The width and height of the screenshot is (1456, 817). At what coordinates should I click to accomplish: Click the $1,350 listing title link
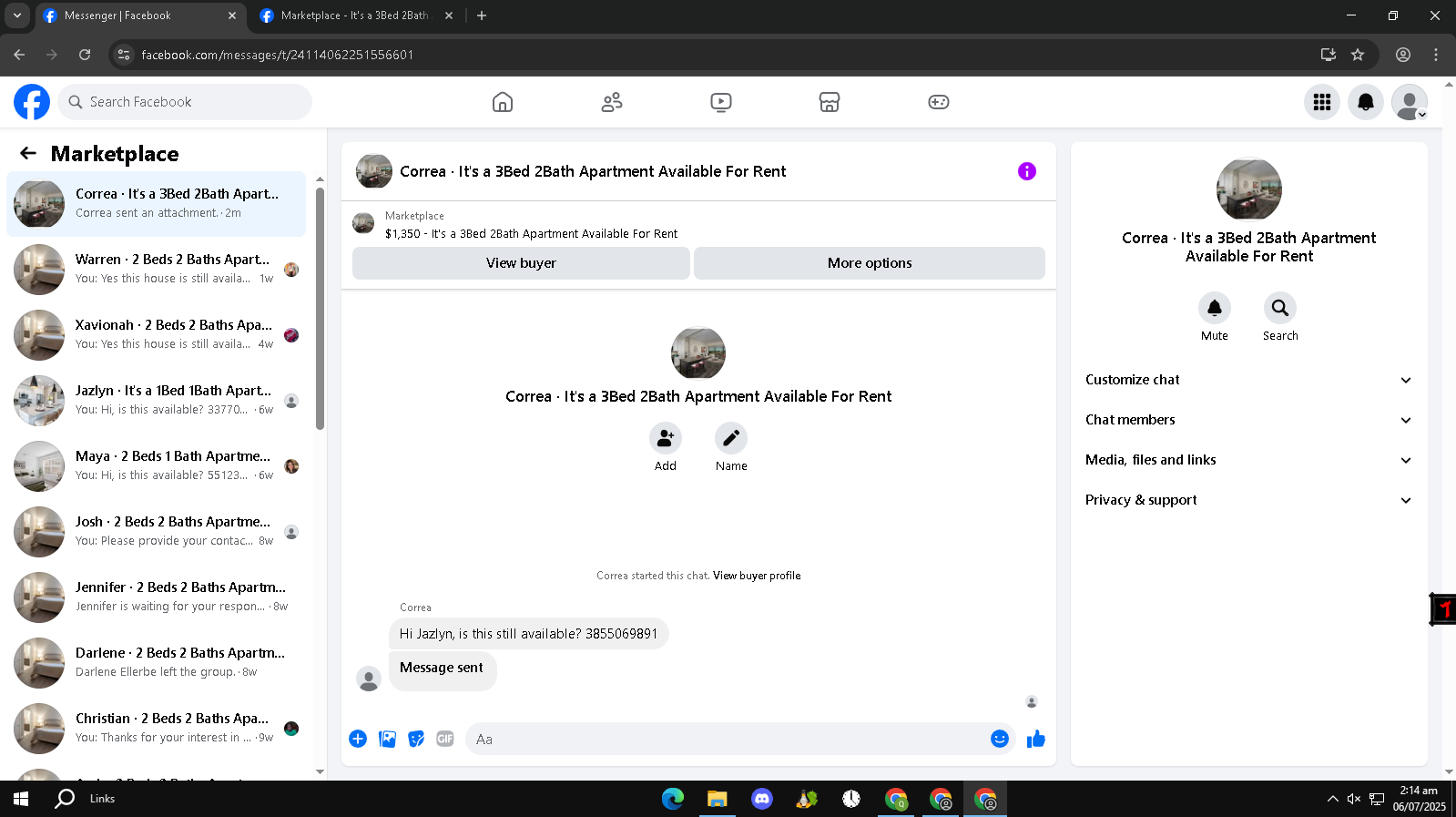point(531,234)
